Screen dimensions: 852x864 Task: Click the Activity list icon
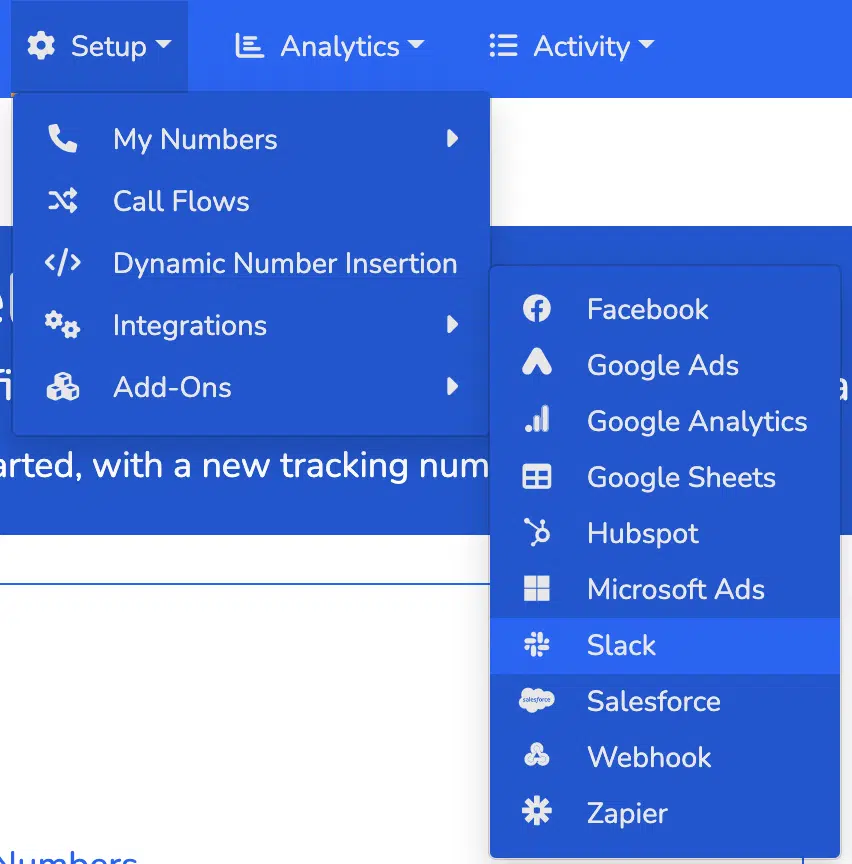tap(503, 46)
